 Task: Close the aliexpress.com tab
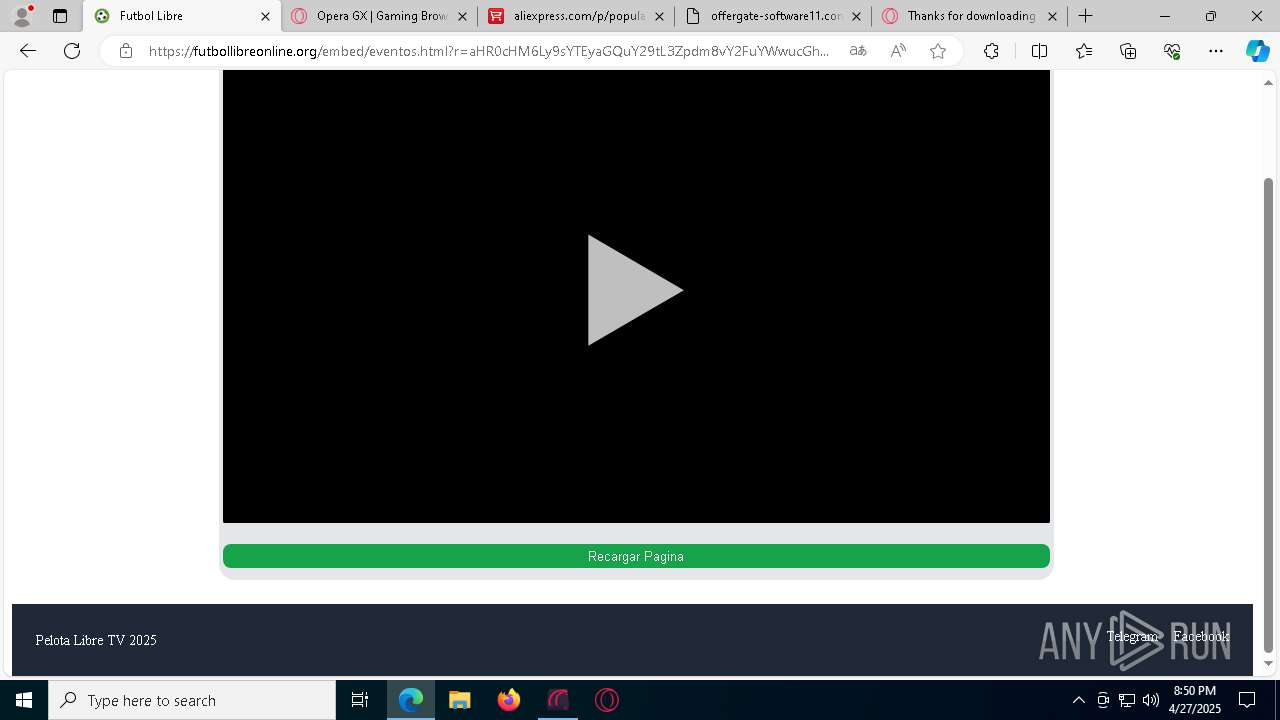(x=659, y=16)
